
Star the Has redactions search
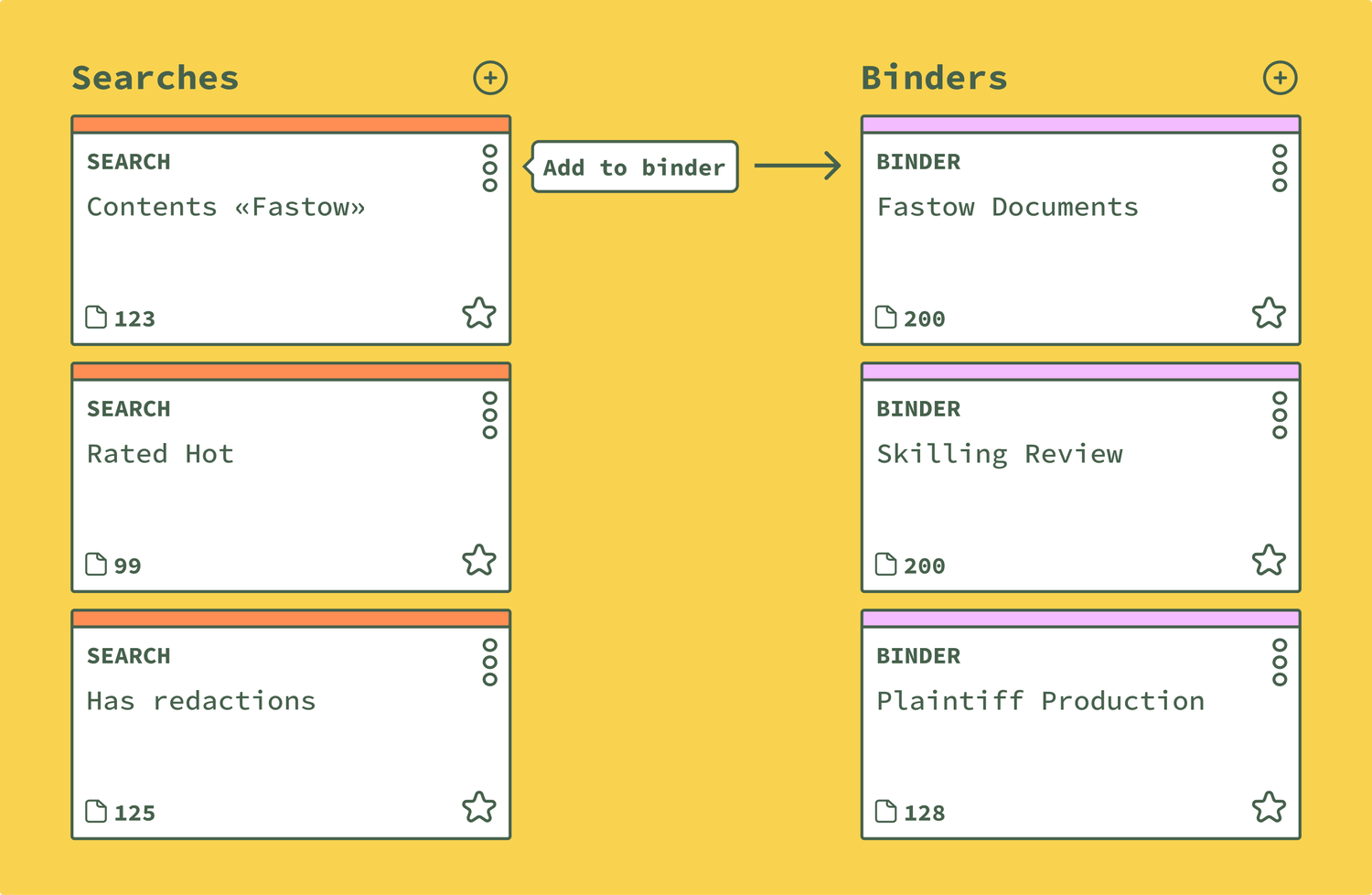tap(479, 807)
